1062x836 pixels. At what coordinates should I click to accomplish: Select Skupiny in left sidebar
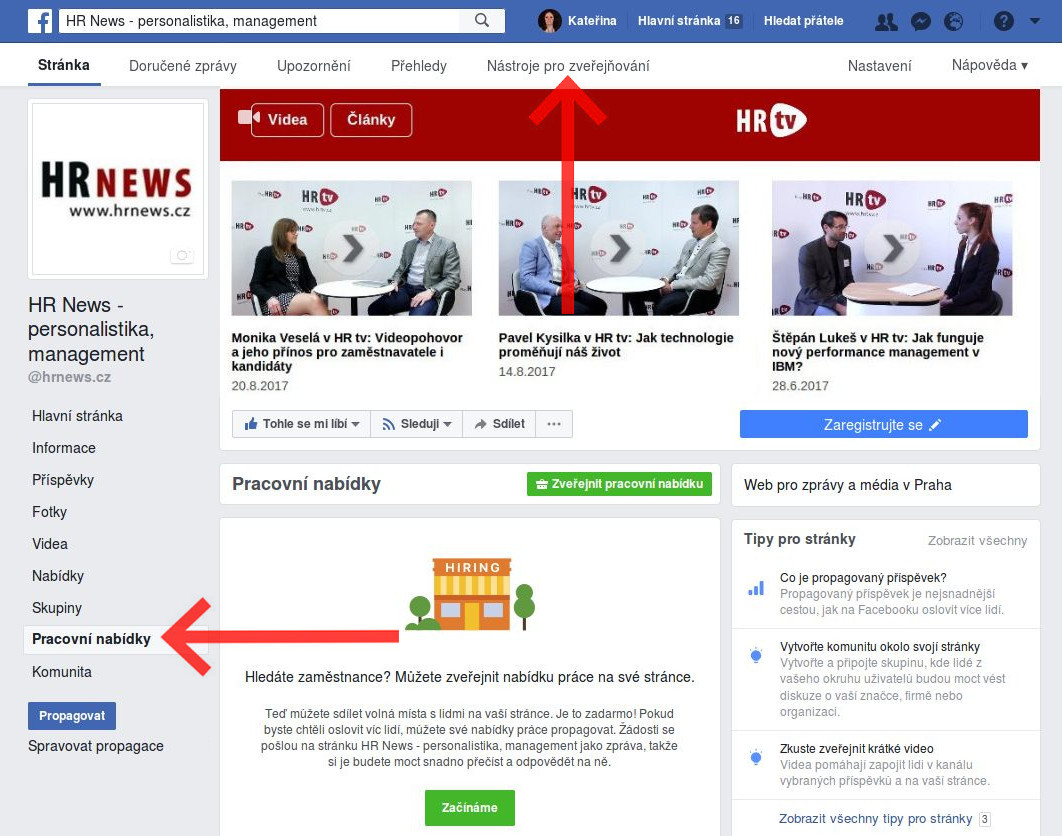(x=57, y=608)
